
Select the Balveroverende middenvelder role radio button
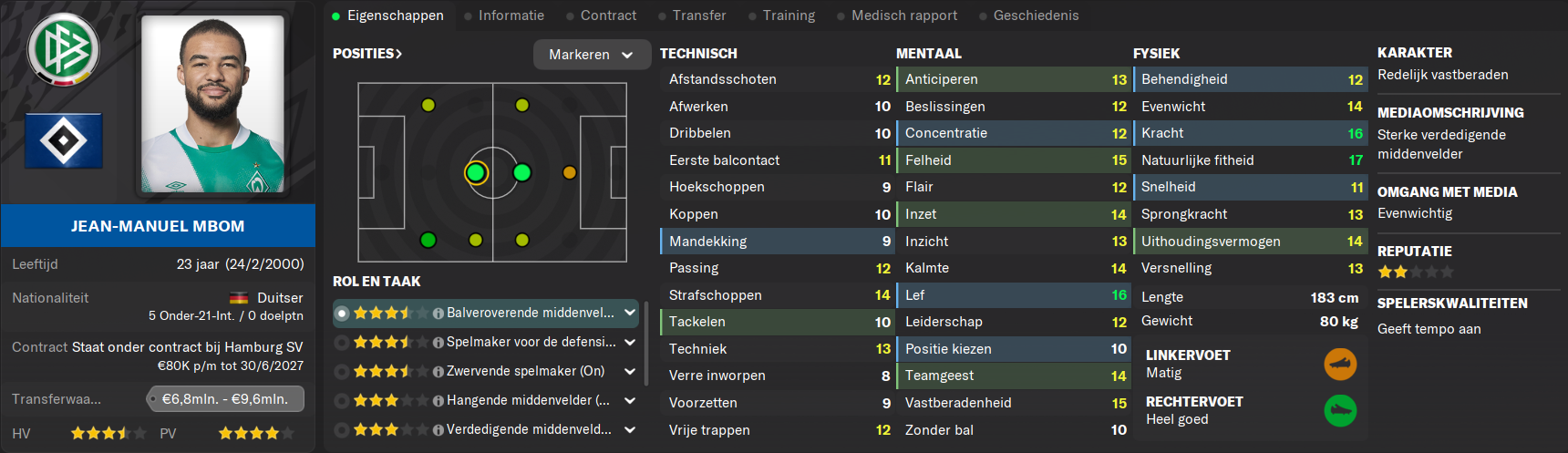click(x=342, y=313)
